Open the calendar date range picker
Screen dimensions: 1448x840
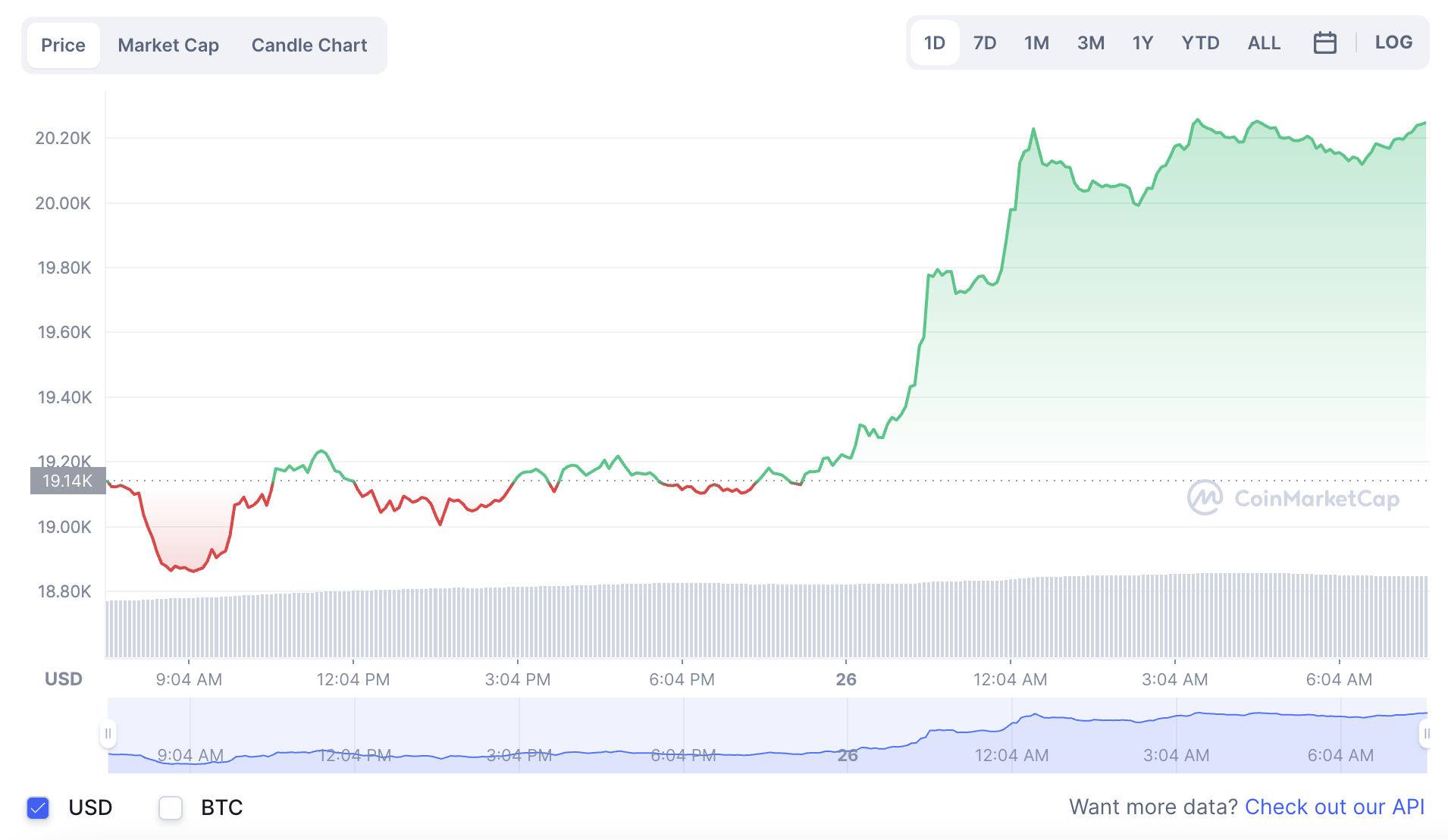(1324, 43)
